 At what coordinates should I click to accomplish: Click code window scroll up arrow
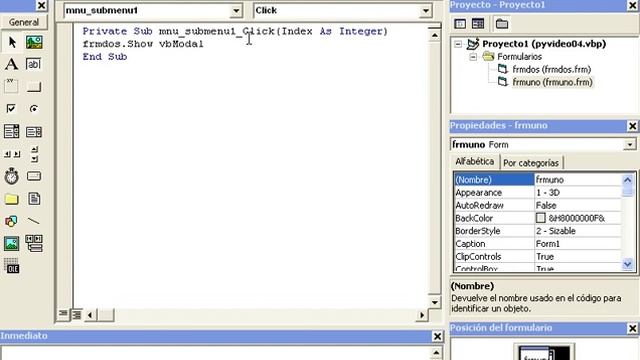pos(434,36)
